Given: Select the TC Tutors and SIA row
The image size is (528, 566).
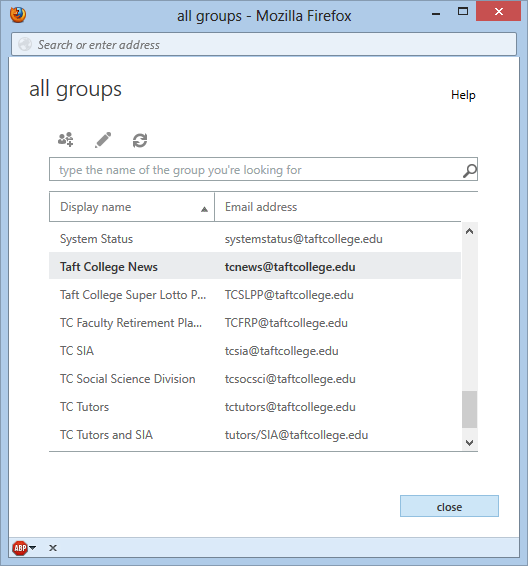Looking at the screenshot, I should (255, 435).
